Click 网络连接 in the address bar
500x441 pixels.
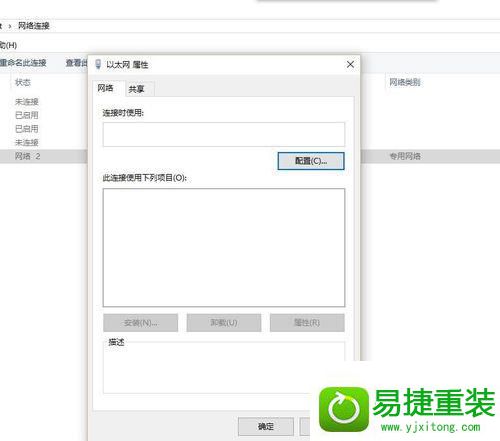point(34,26)
